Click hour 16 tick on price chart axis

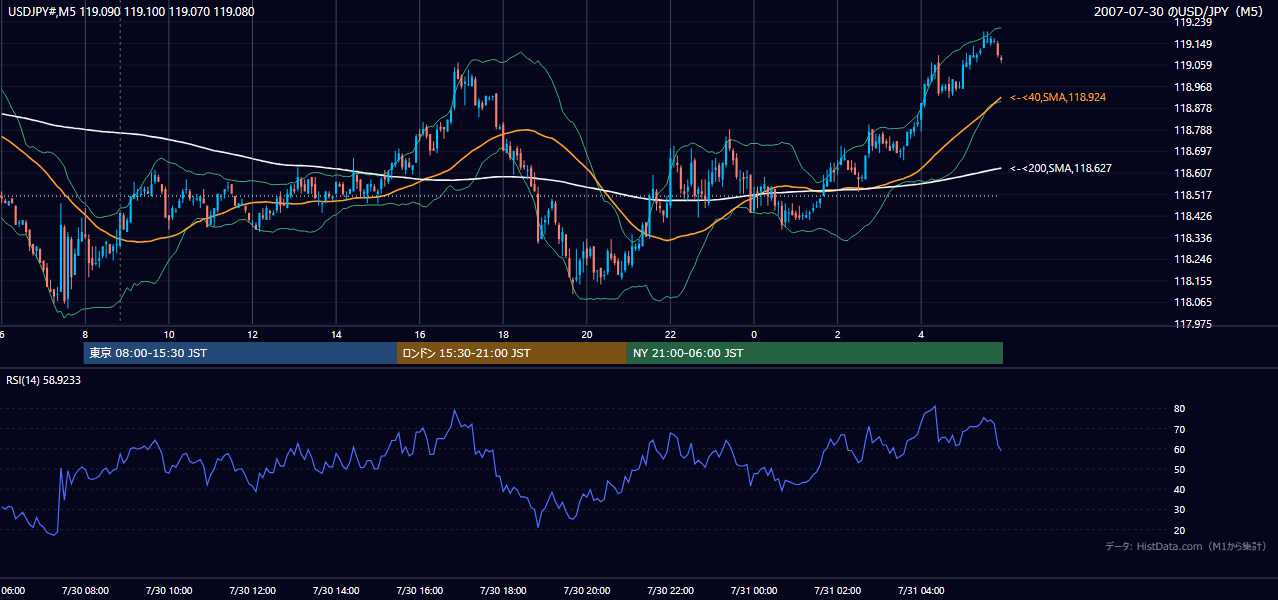(x=420, y=334)
